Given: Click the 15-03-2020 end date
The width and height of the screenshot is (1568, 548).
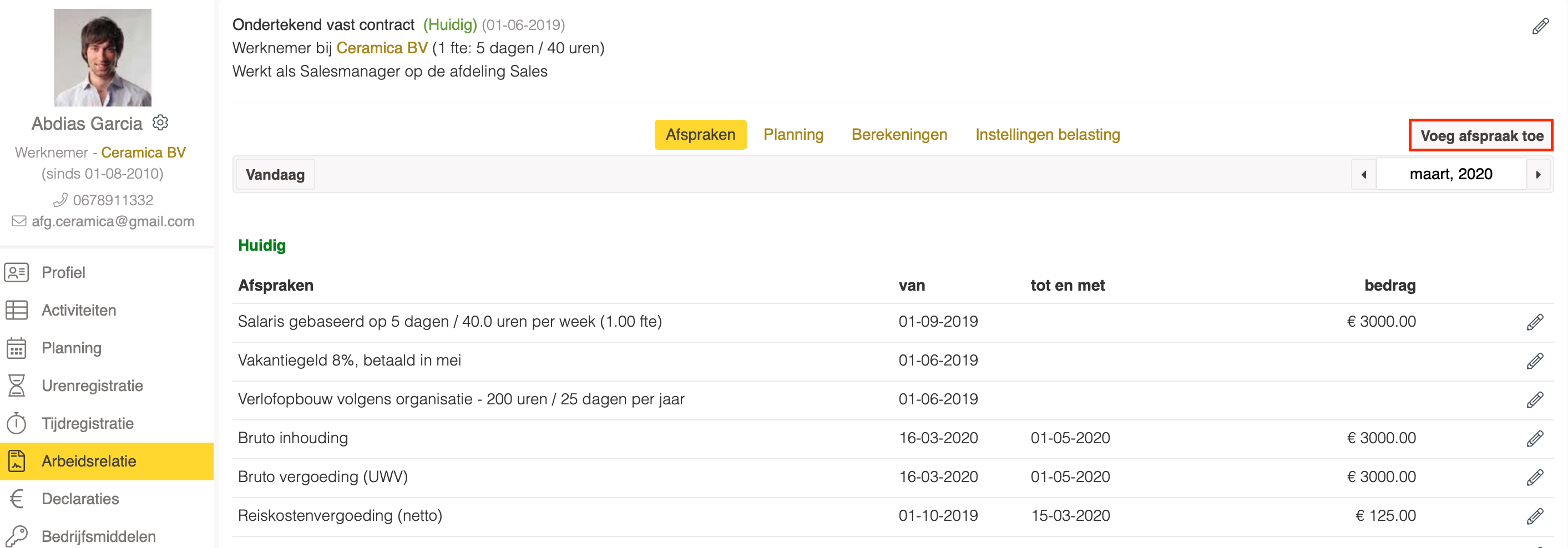Looking at the screenshot, I should [x=1070, y=516].
